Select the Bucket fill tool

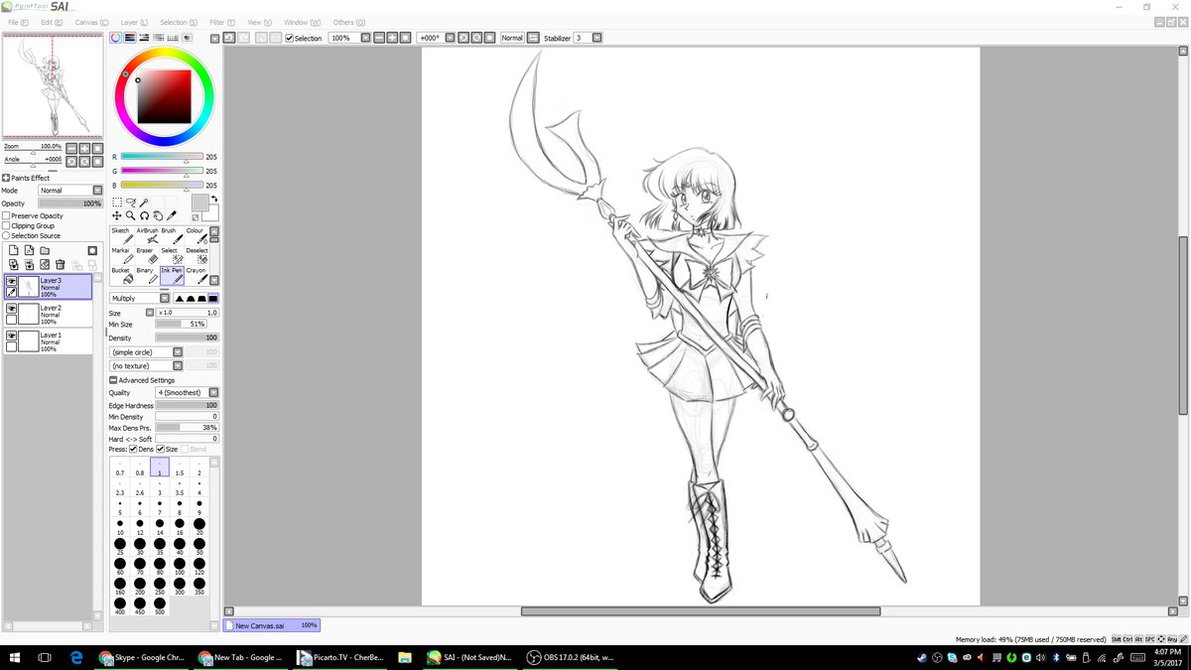121,275
